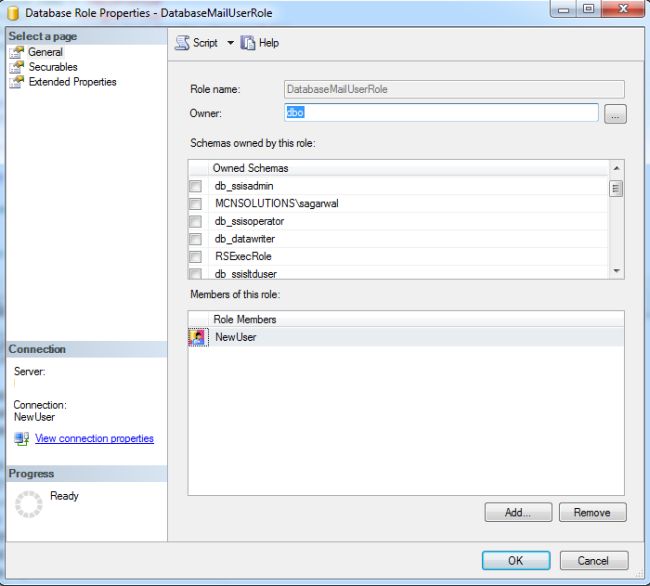Screen dimensions: 650x586
Task: Confirm with the OK button
Action: (516, 560)
